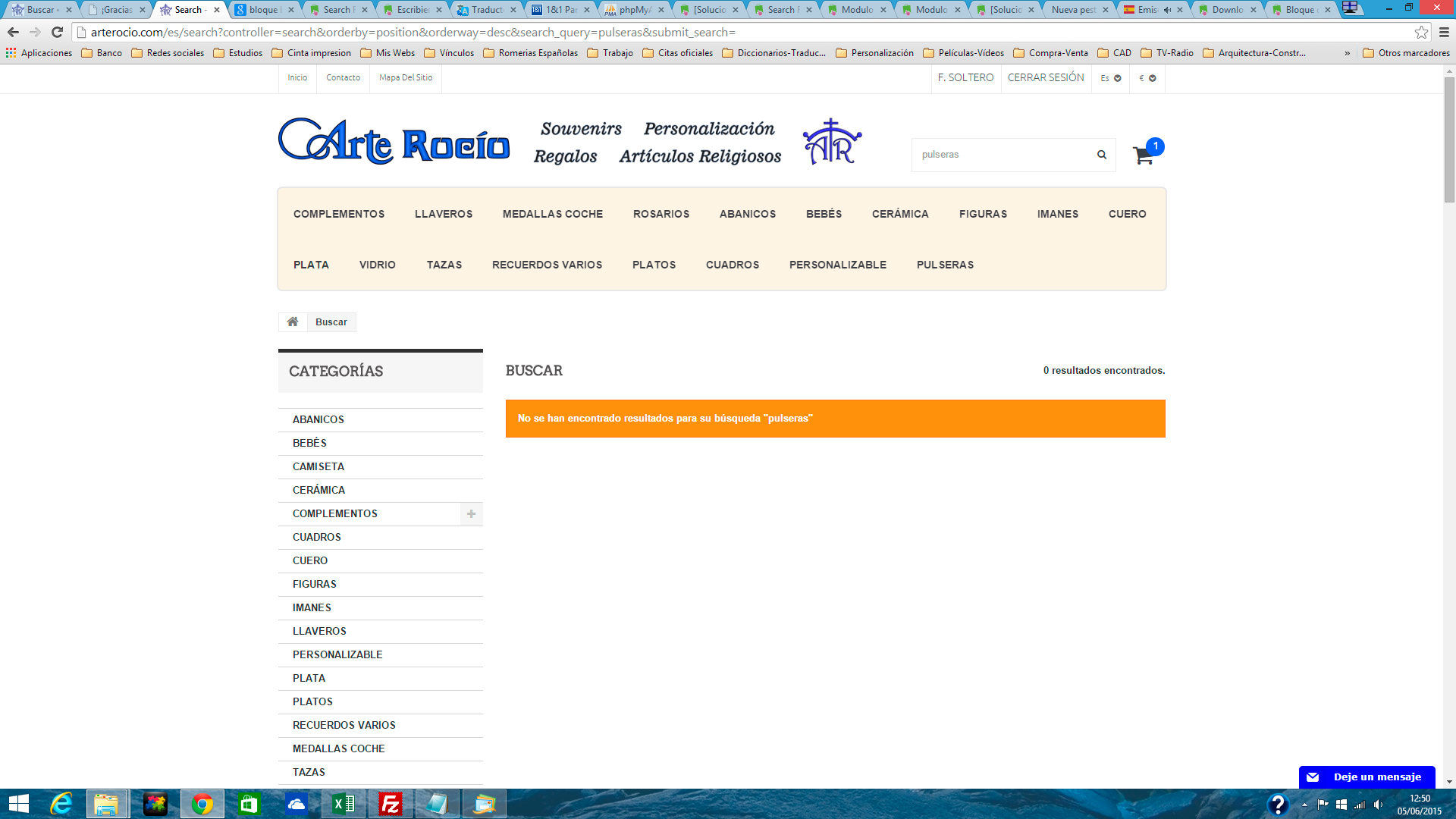
Task: Click the CERRAR SESIÓN link
Action: (x=1046, y=77)
